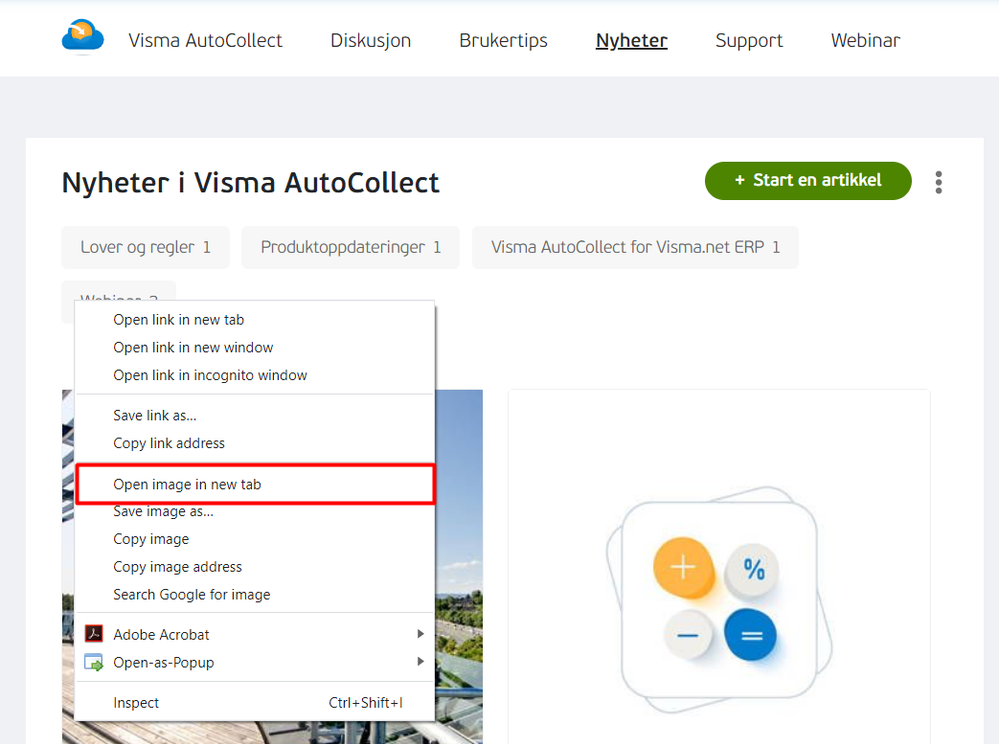Image resolution: width=999 pixels, height=744 pixels.
Task: Select Open image in new tab
Action: coord(255,484)
